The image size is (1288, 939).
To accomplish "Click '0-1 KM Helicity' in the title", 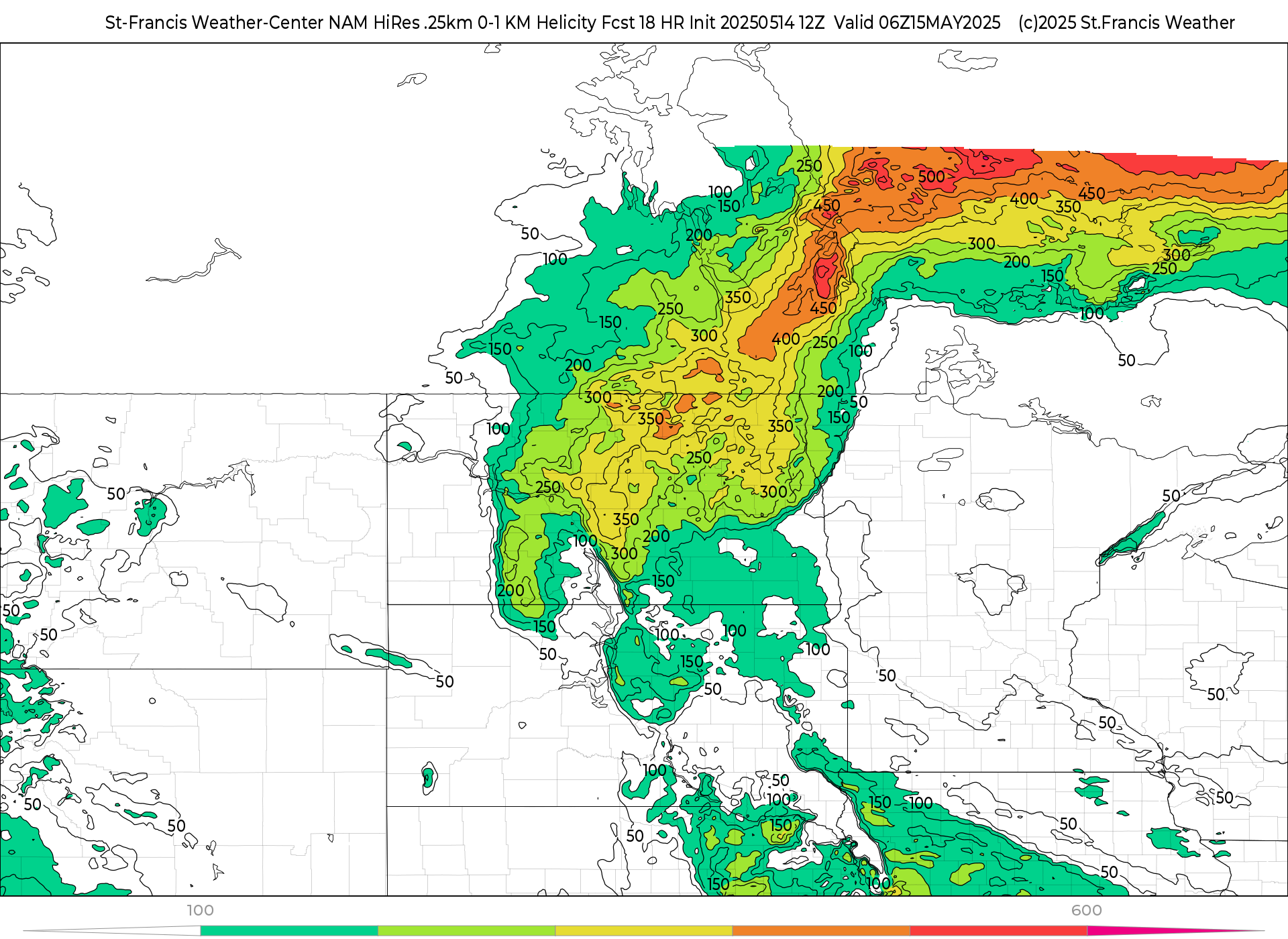I will (x=537, y=23).
